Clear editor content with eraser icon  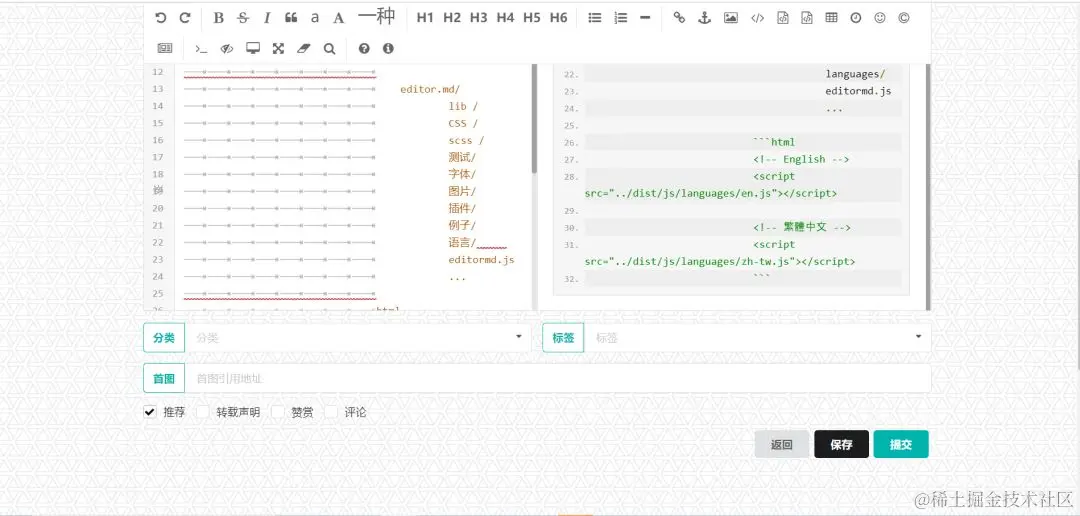click(x=304, y=48)
